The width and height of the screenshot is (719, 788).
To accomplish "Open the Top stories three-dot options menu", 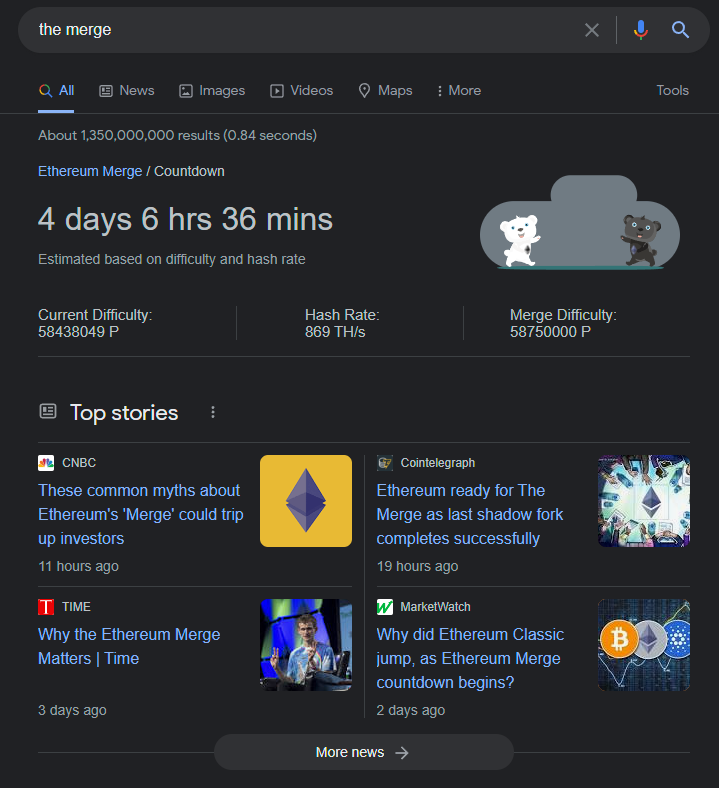I will [x=213, y=413].
